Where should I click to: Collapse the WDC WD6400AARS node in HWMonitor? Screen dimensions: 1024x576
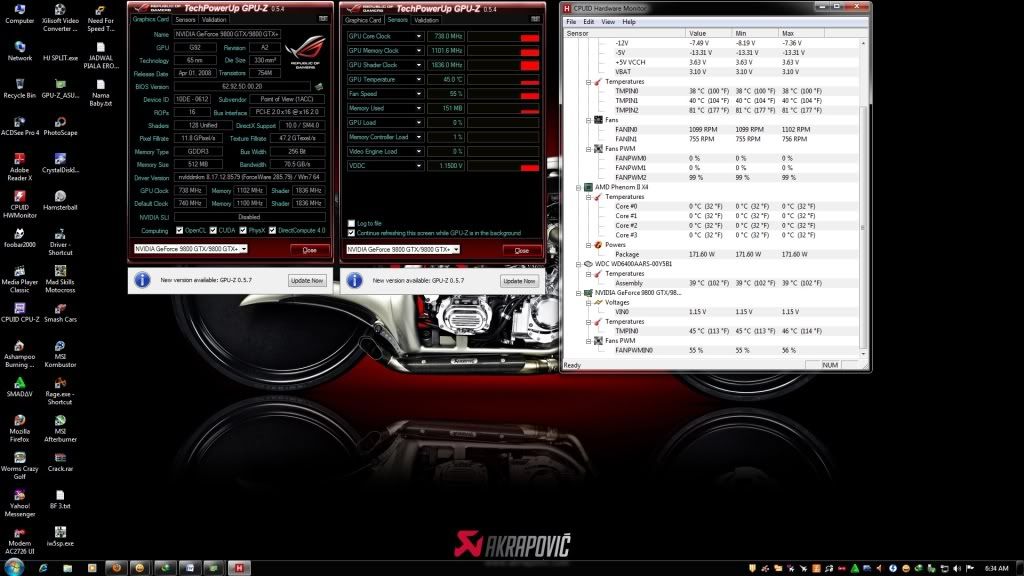579,264
